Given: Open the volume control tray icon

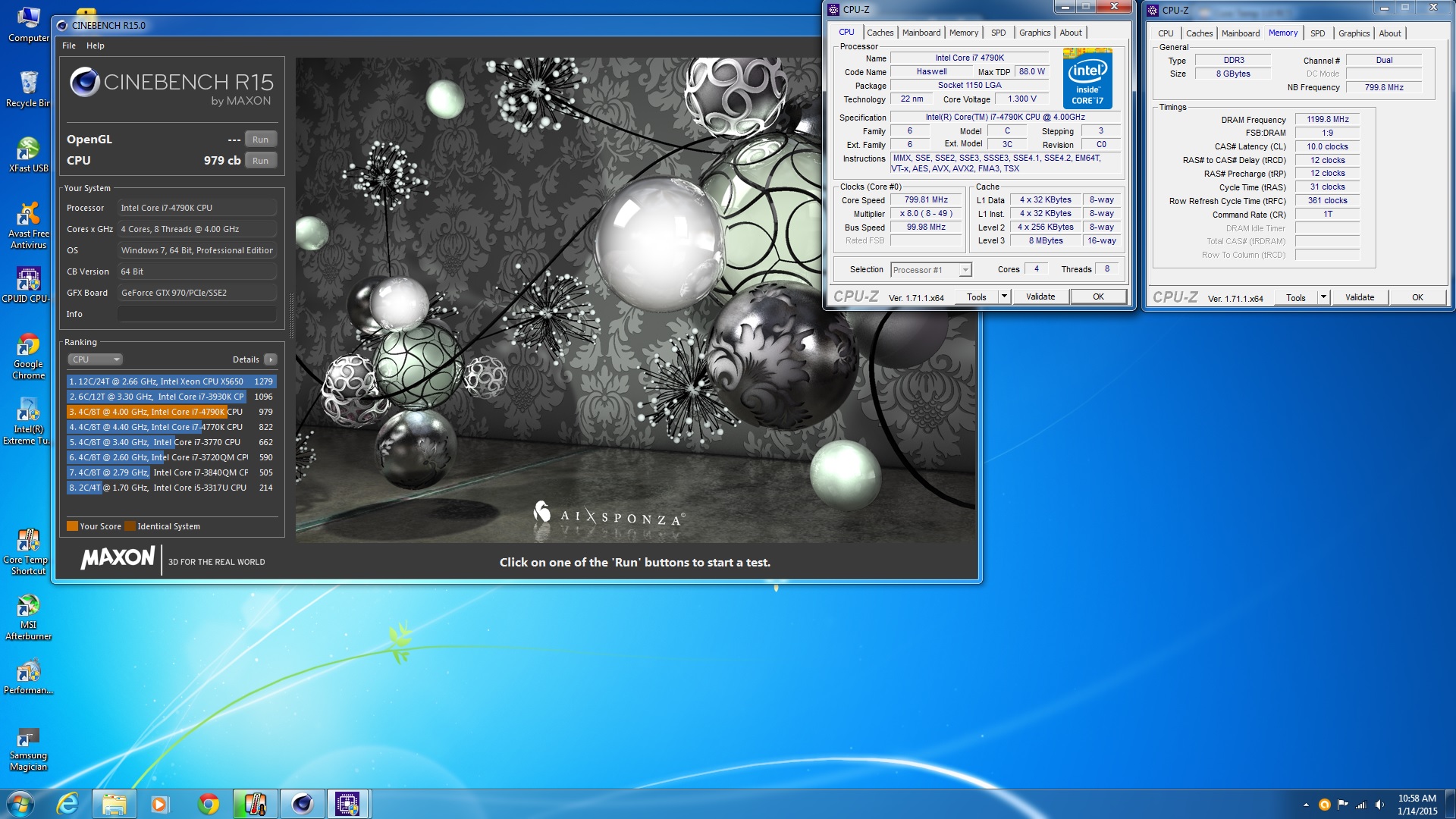Looking at the screenshot, I should coord(1379,805).
